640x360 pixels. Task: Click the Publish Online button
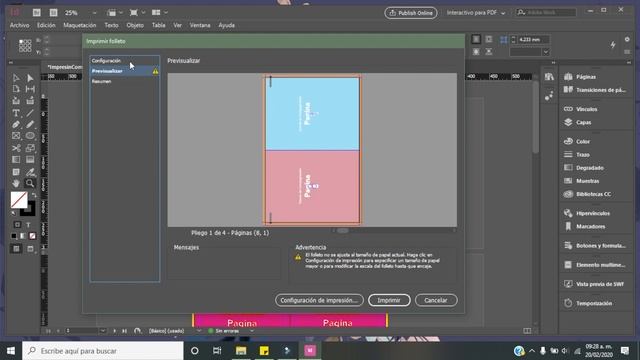click(x=411, y=13)
